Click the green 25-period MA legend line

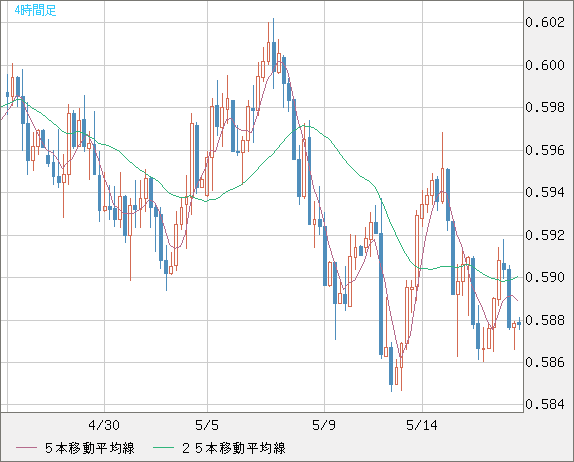tap(163, 448)
